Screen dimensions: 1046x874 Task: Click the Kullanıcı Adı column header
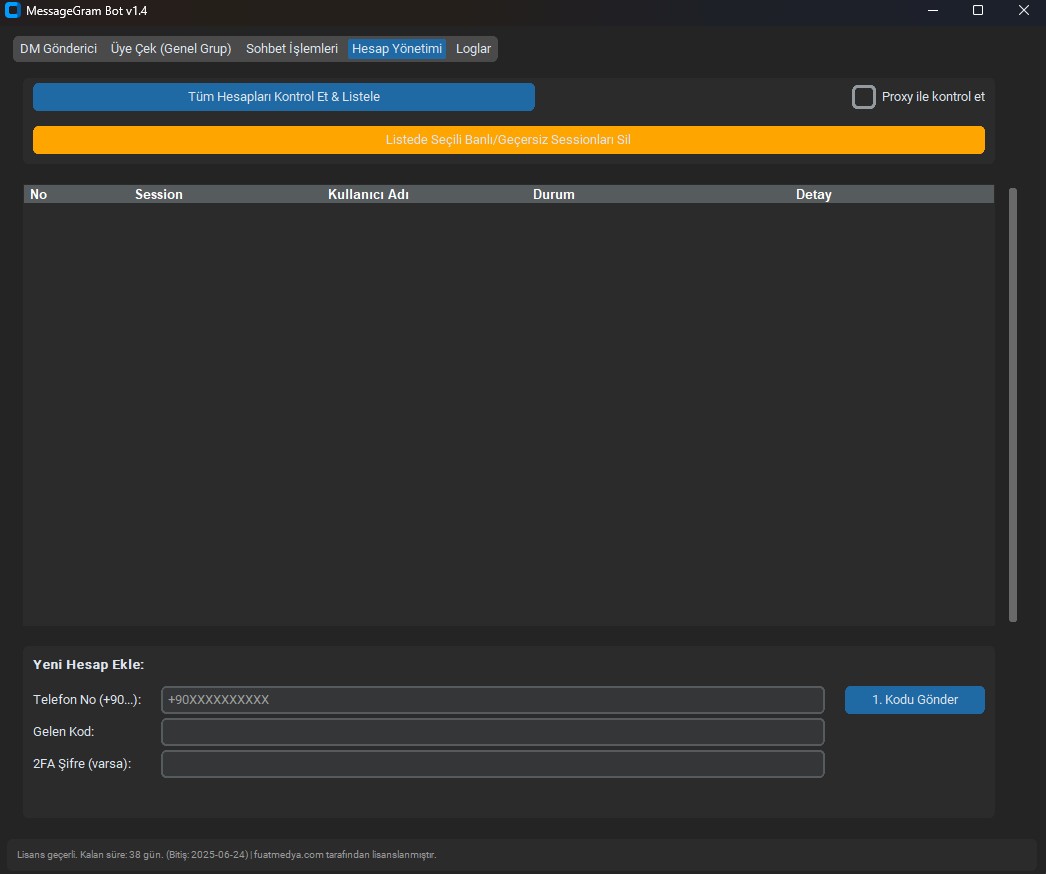pyautogui.click(x=368, y=194)
